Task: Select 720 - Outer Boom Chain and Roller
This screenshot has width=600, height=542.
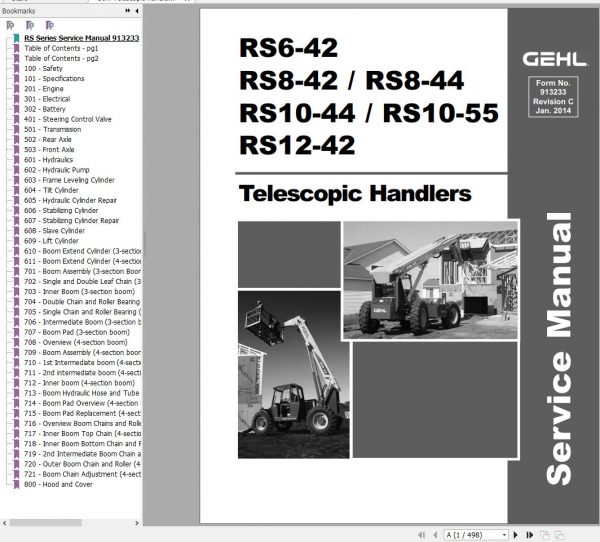Action: [82, 464]
